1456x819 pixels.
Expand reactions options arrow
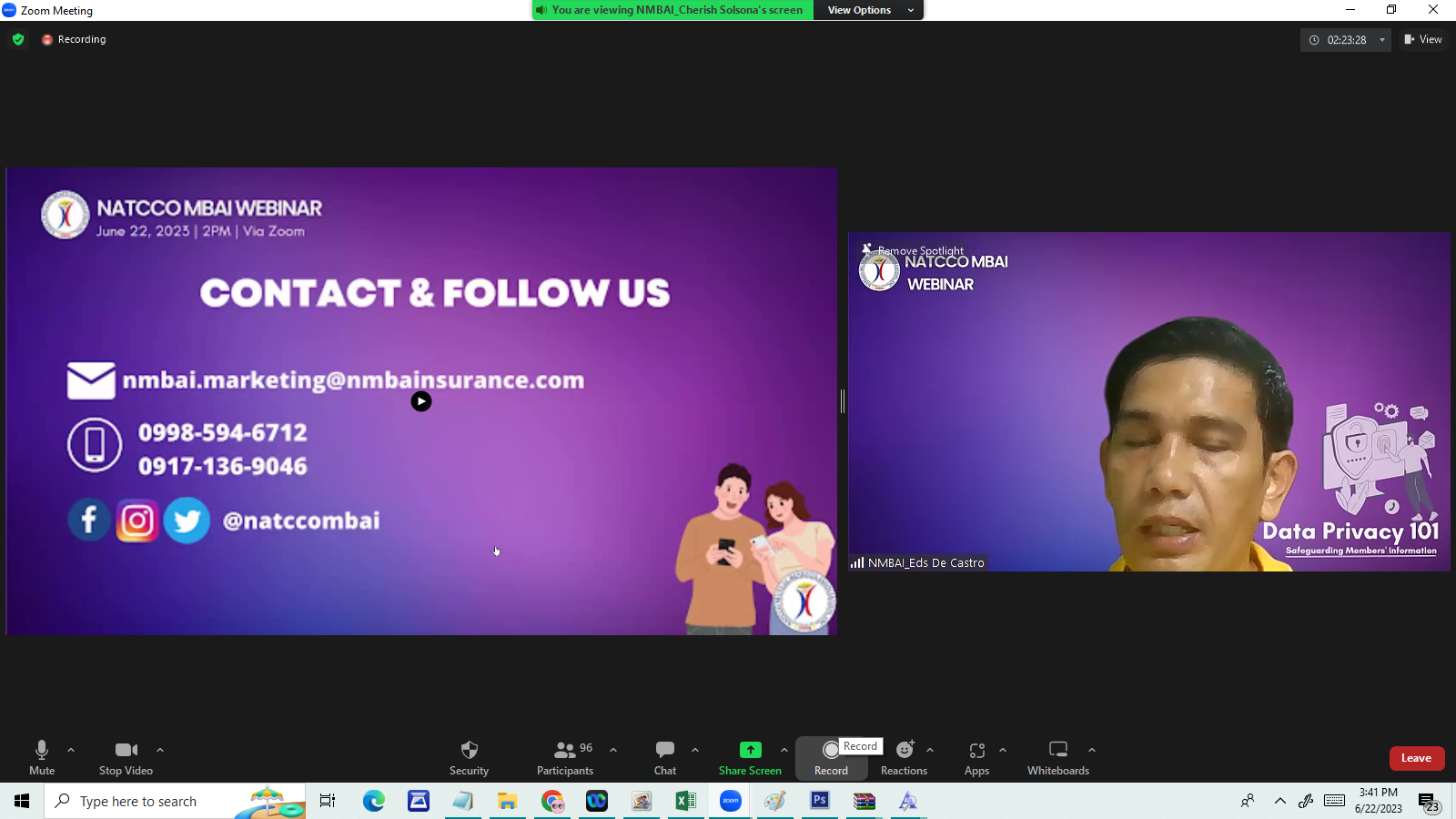coord(930,750)
